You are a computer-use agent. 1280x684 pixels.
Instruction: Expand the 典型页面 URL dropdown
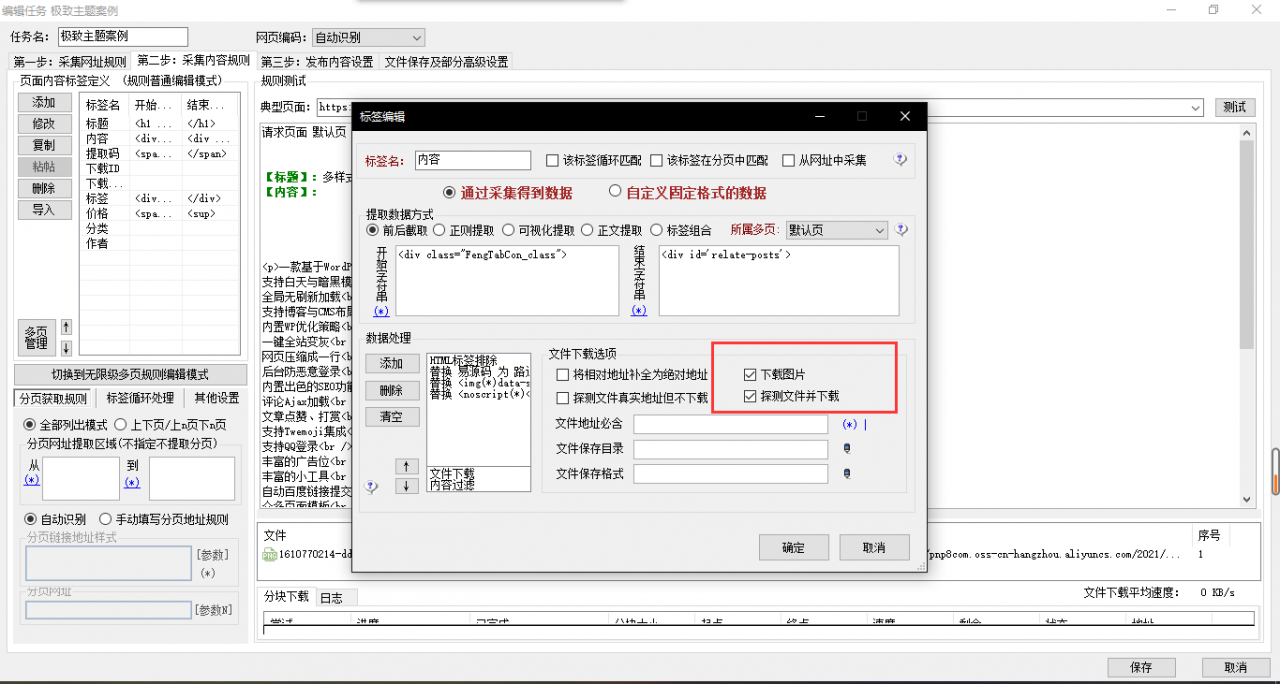(1197, 107)
